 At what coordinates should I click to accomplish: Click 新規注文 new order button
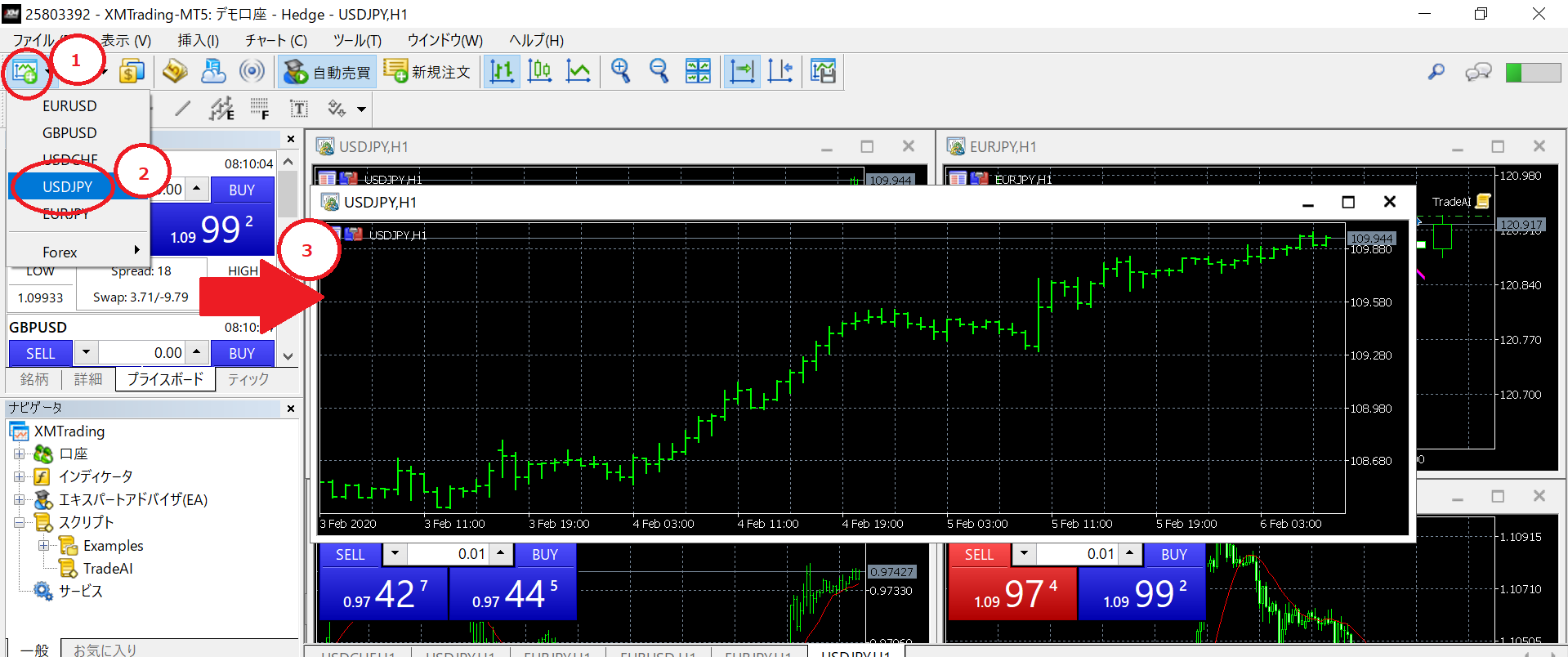(428, 72)
